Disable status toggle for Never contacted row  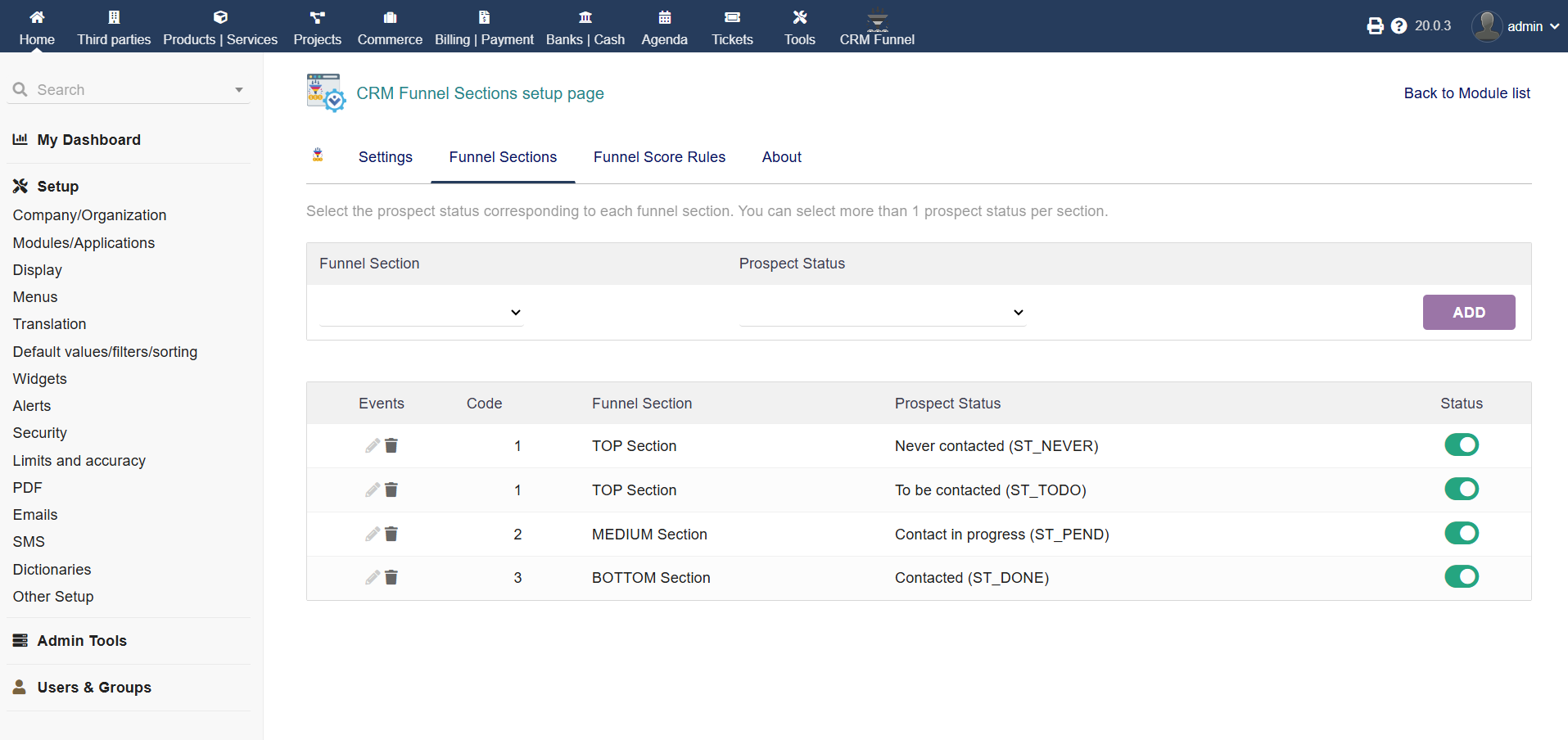(x=1461, y=445)
